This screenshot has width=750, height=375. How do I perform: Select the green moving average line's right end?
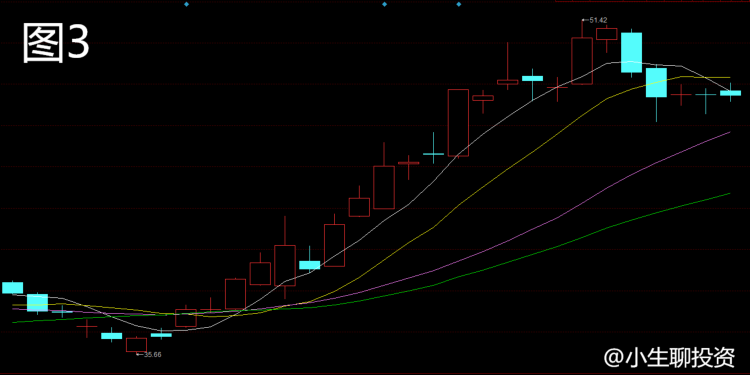(x=729, y=194)
